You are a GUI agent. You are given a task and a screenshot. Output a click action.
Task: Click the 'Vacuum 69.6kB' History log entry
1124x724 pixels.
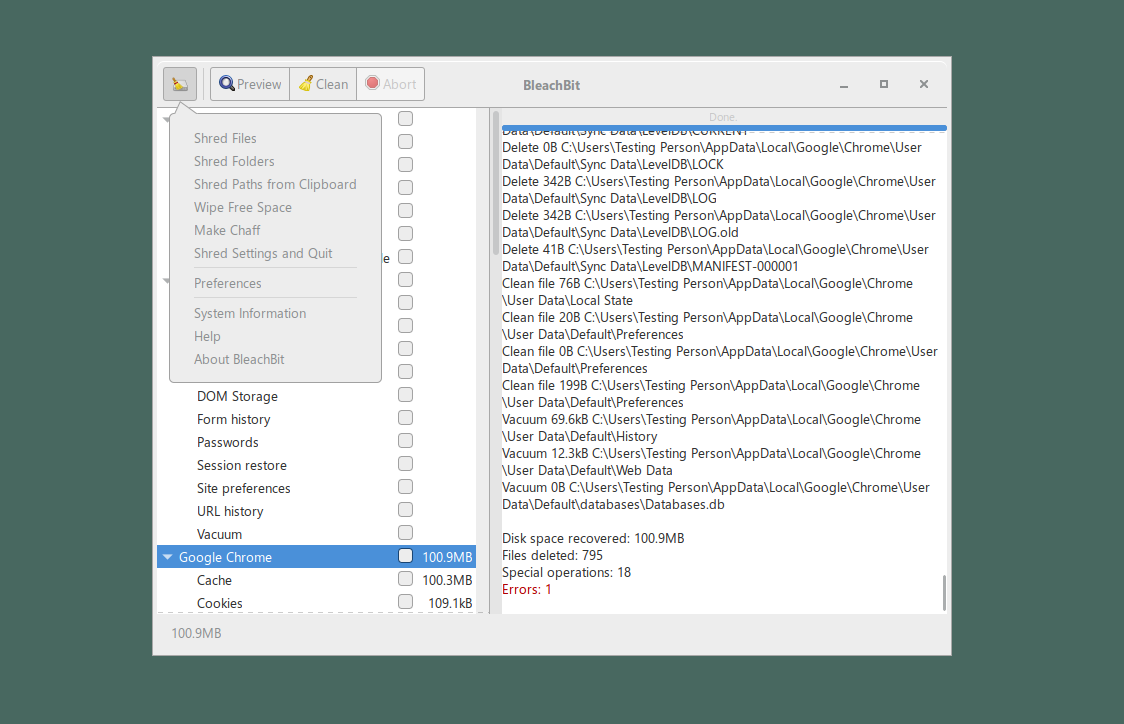click(711, 428)
